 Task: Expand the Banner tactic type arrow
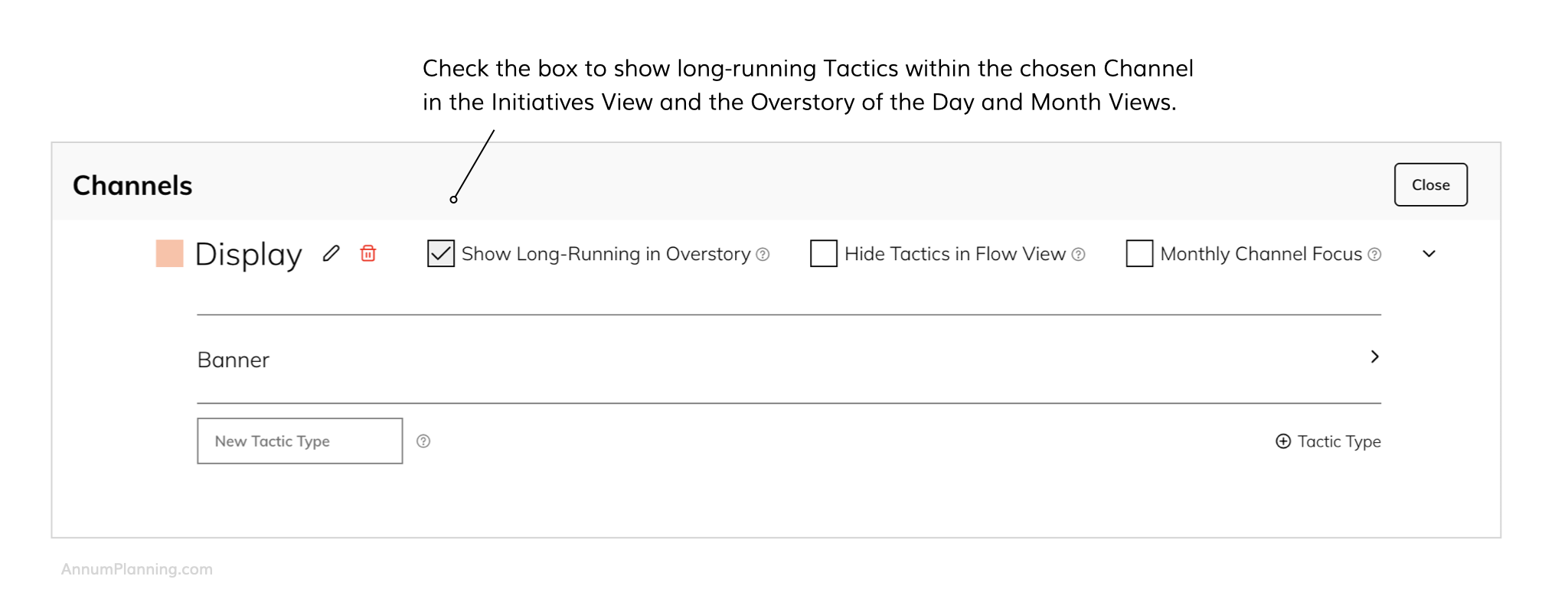tap(1375, 356)
